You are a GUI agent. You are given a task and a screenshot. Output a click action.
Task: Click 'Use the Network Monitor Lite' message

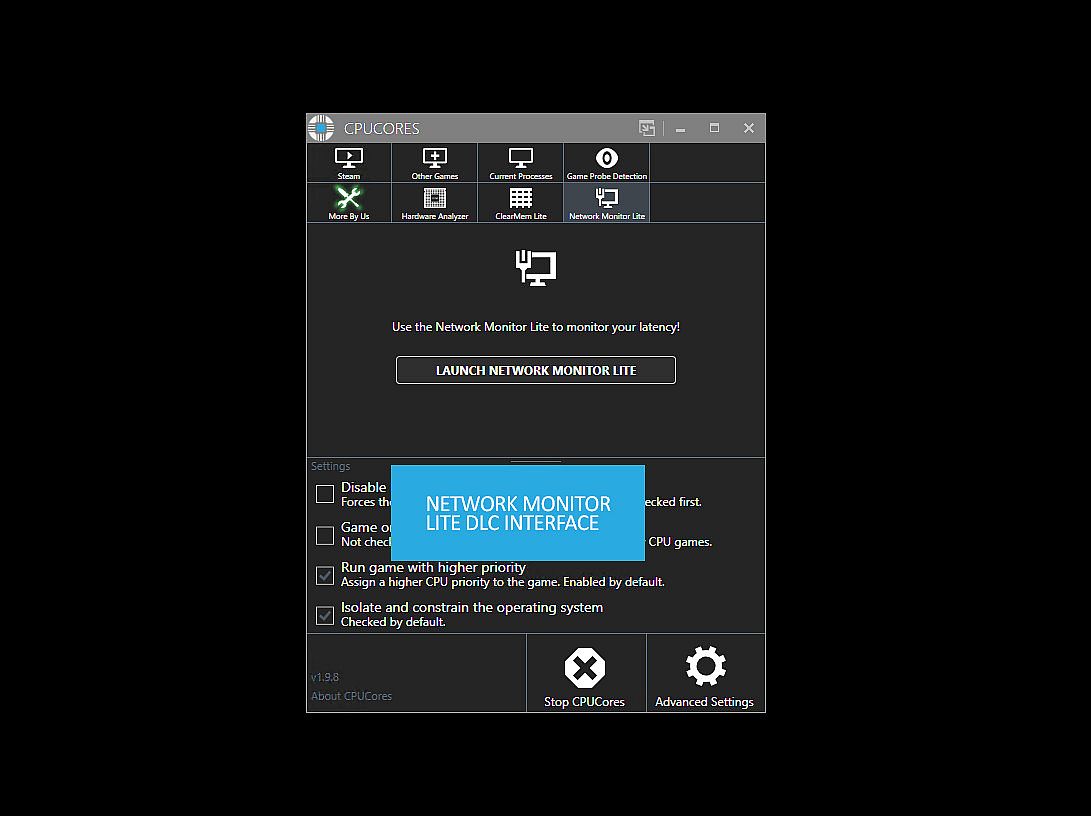pyautogui.click(x=536, y=327)
